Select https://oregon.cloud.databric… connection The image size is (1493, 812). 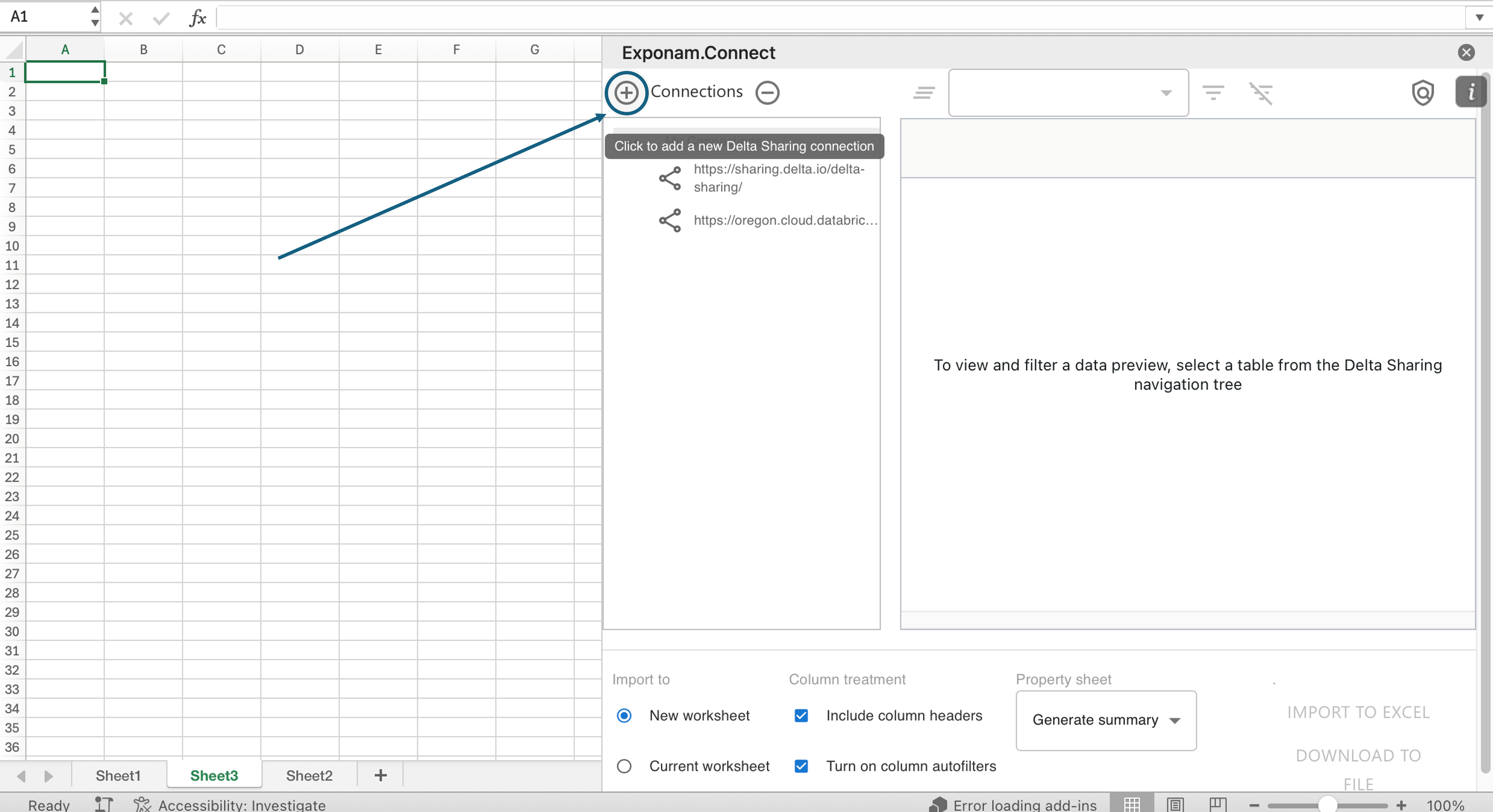pos(785,220)
